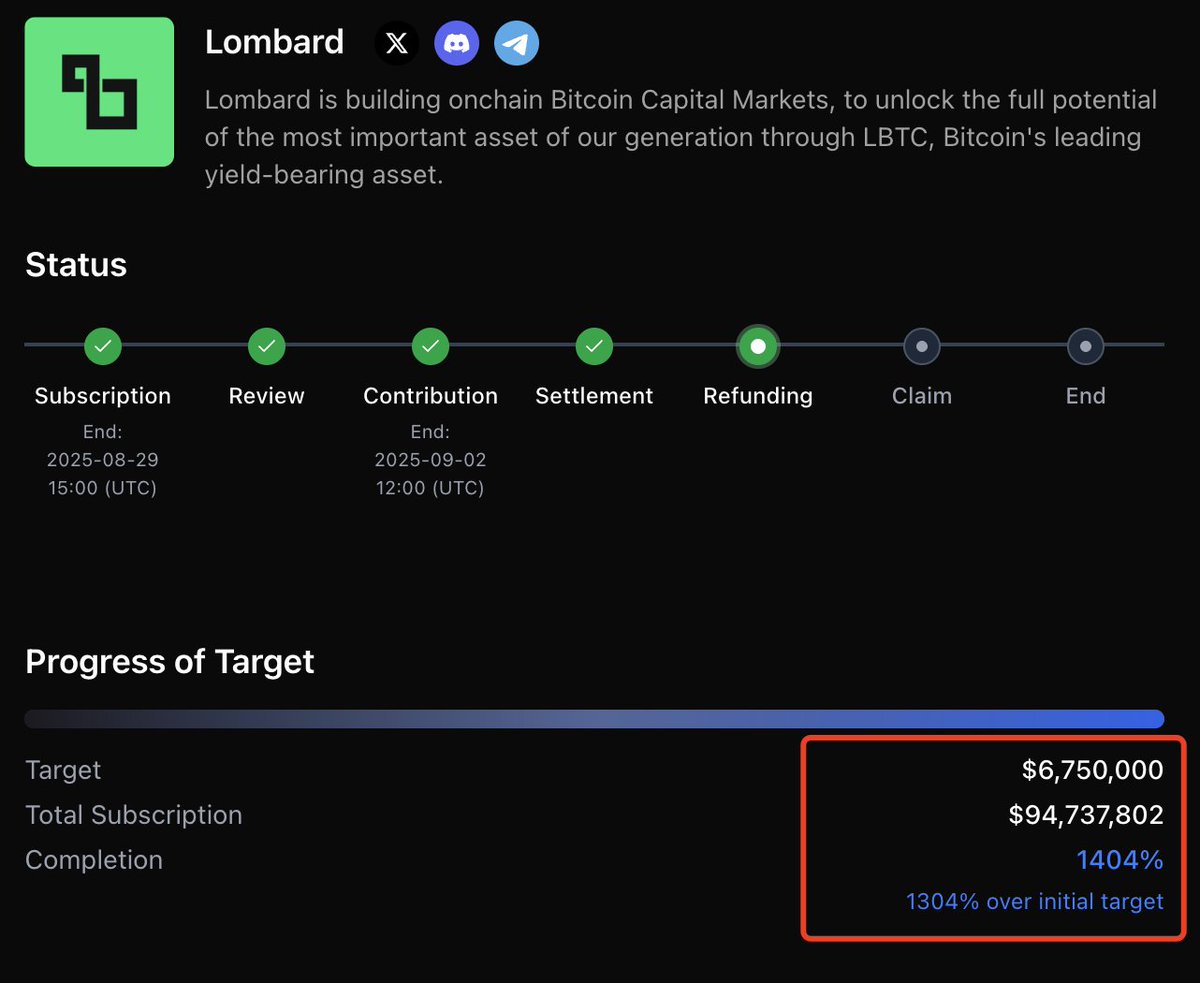Select the Subscription step checkmark
This screenshot has width=1200, height=983.
point(103,346)
